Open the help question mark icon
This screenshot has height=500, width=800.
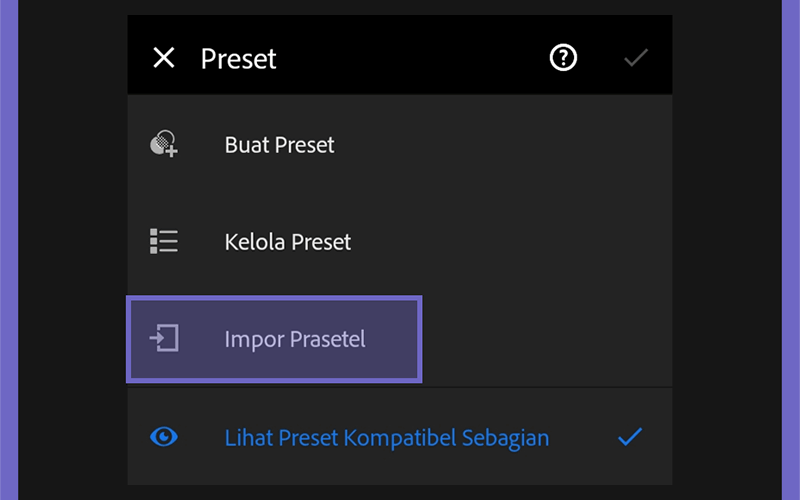tap(563, 58)
